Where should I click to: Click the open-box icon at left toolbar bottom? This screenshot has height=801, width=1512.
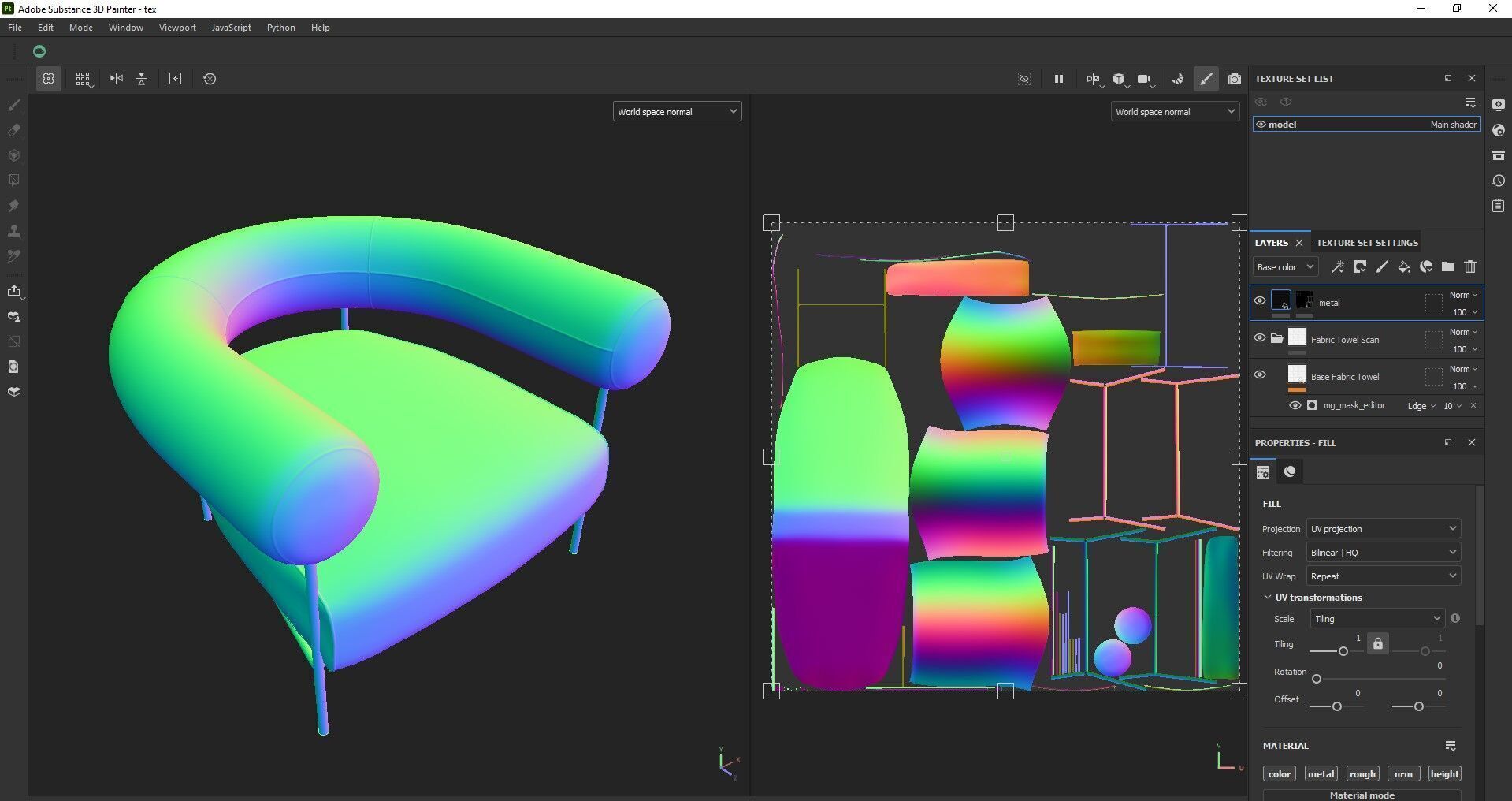pos(14,392)
